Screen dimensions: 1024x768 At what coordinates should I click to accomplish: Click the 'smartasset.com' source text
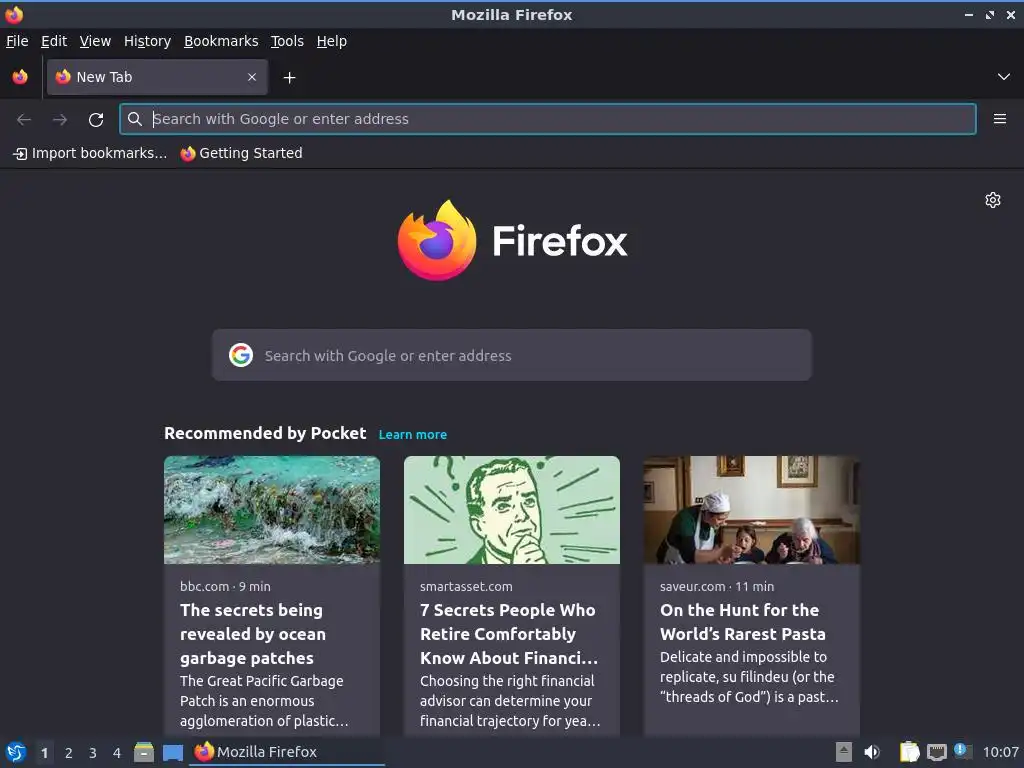tap(466, 586)
